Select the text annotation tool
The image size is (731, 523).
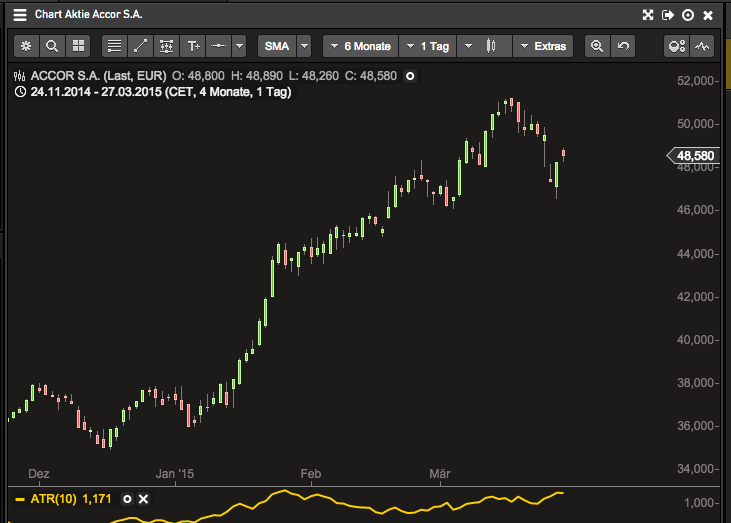193,46
